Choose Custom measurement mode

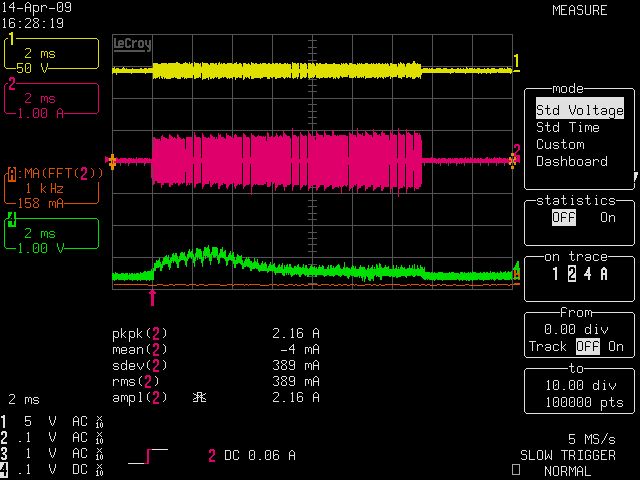coord(560,144)
